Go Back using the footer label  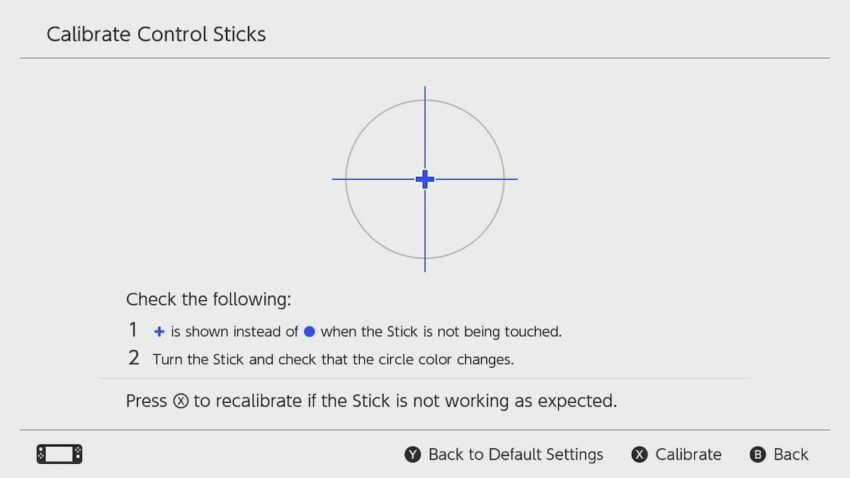[791, 454]
